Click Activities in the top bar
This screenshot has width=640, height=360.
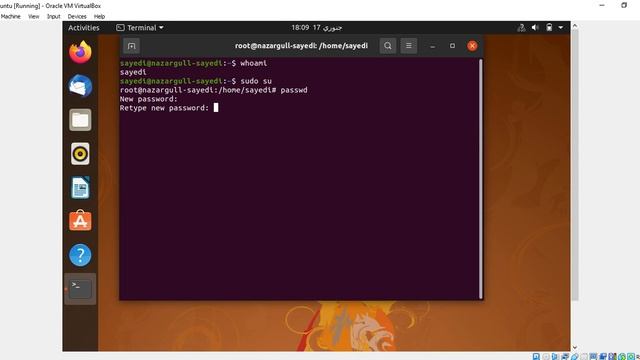(x=84, y=28)
